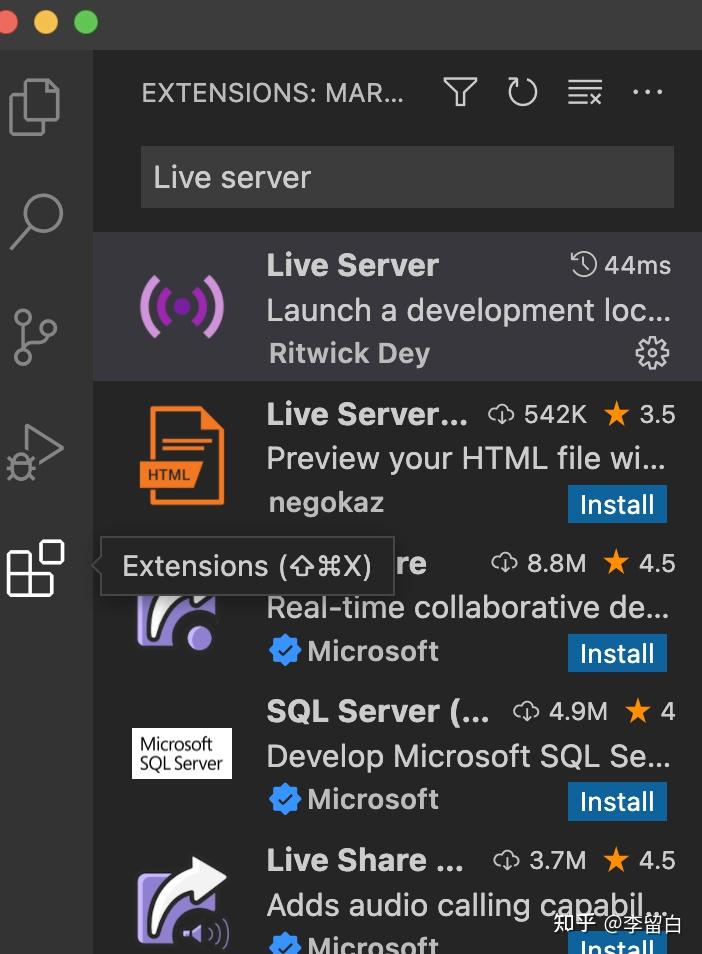The image size is (702, 954).
Task: Click the Extensions activity bar icon
Action: point(36,568)
